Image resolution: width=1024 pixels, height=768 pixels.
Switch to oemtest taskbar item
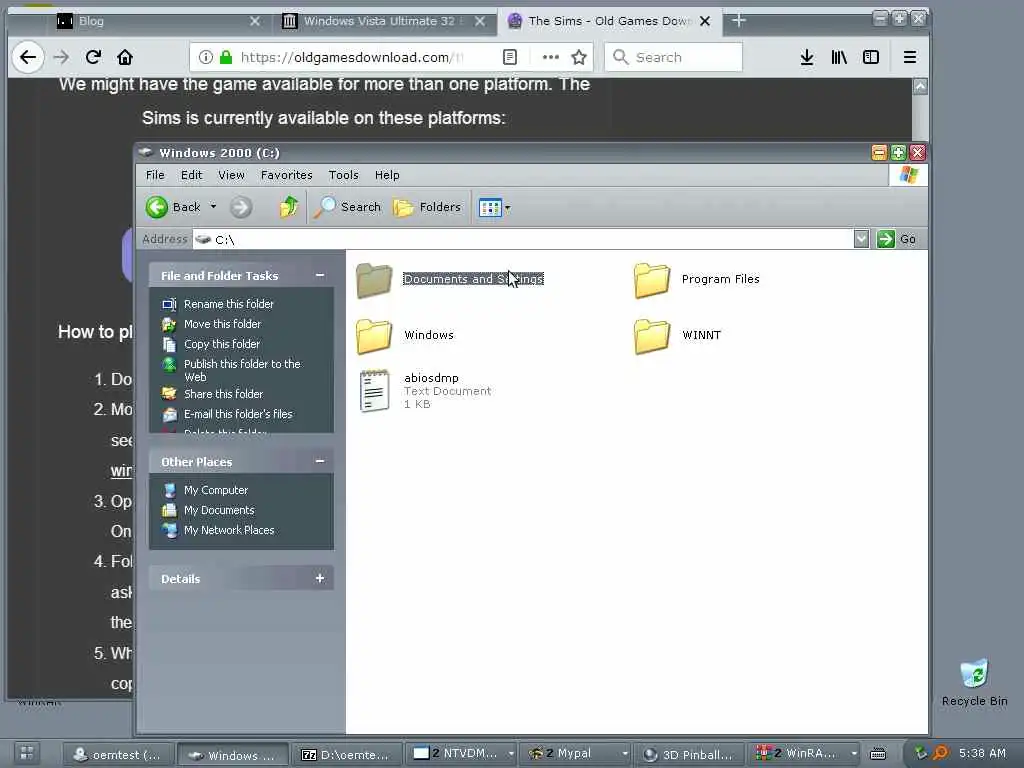pos(118,755)
